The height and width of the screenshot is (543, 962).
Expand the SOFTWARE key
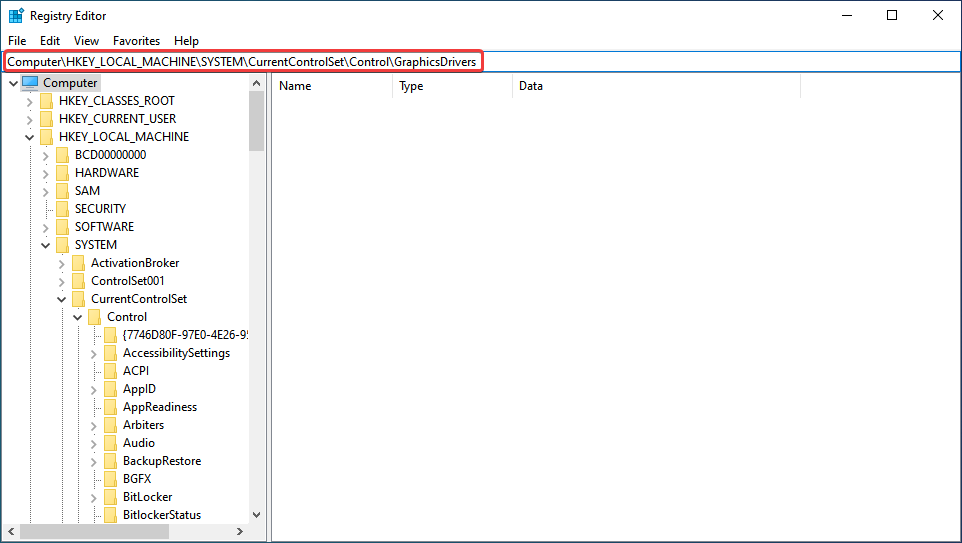pos(45,227)
